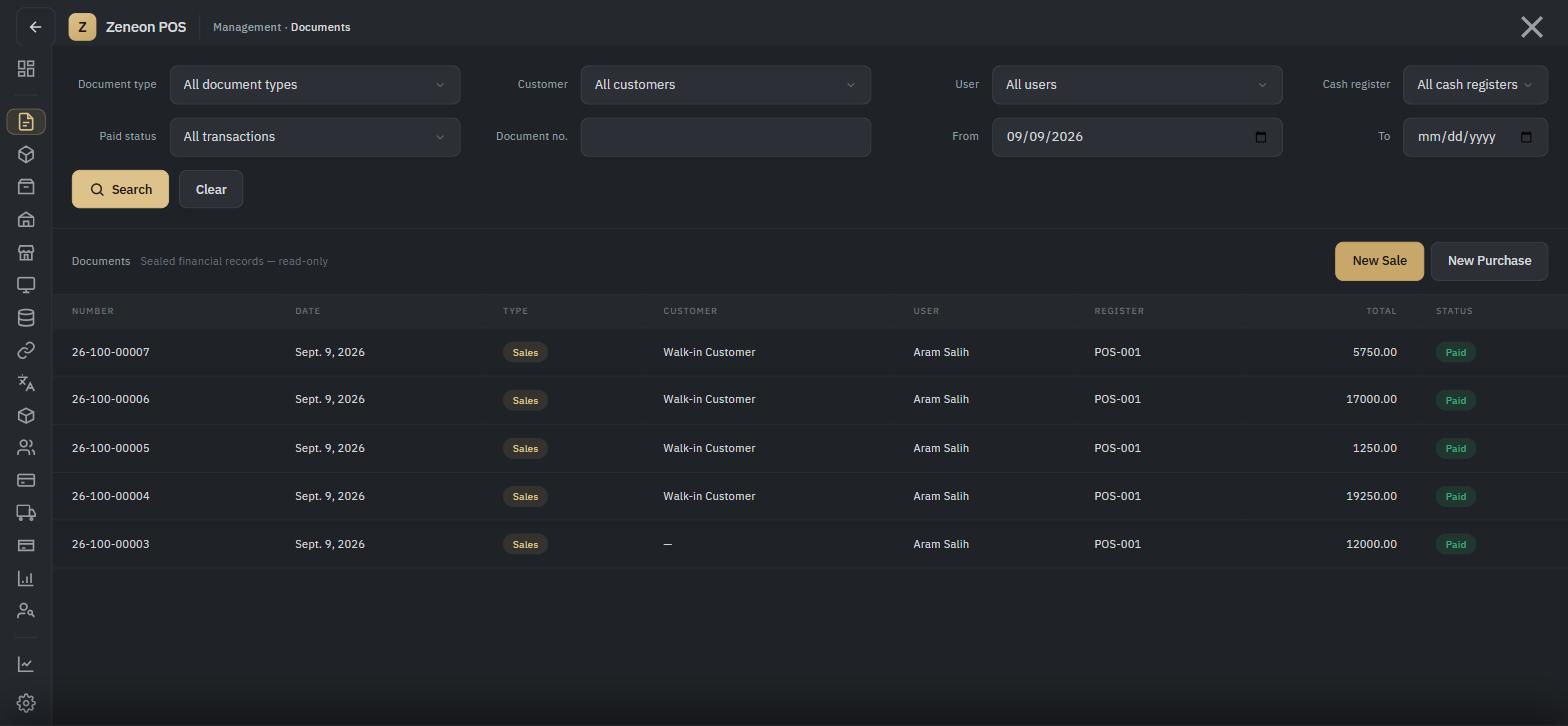The image size is (1568, 726).
Task: Open the translation language icon in sidebar
Action: [26, 383]
